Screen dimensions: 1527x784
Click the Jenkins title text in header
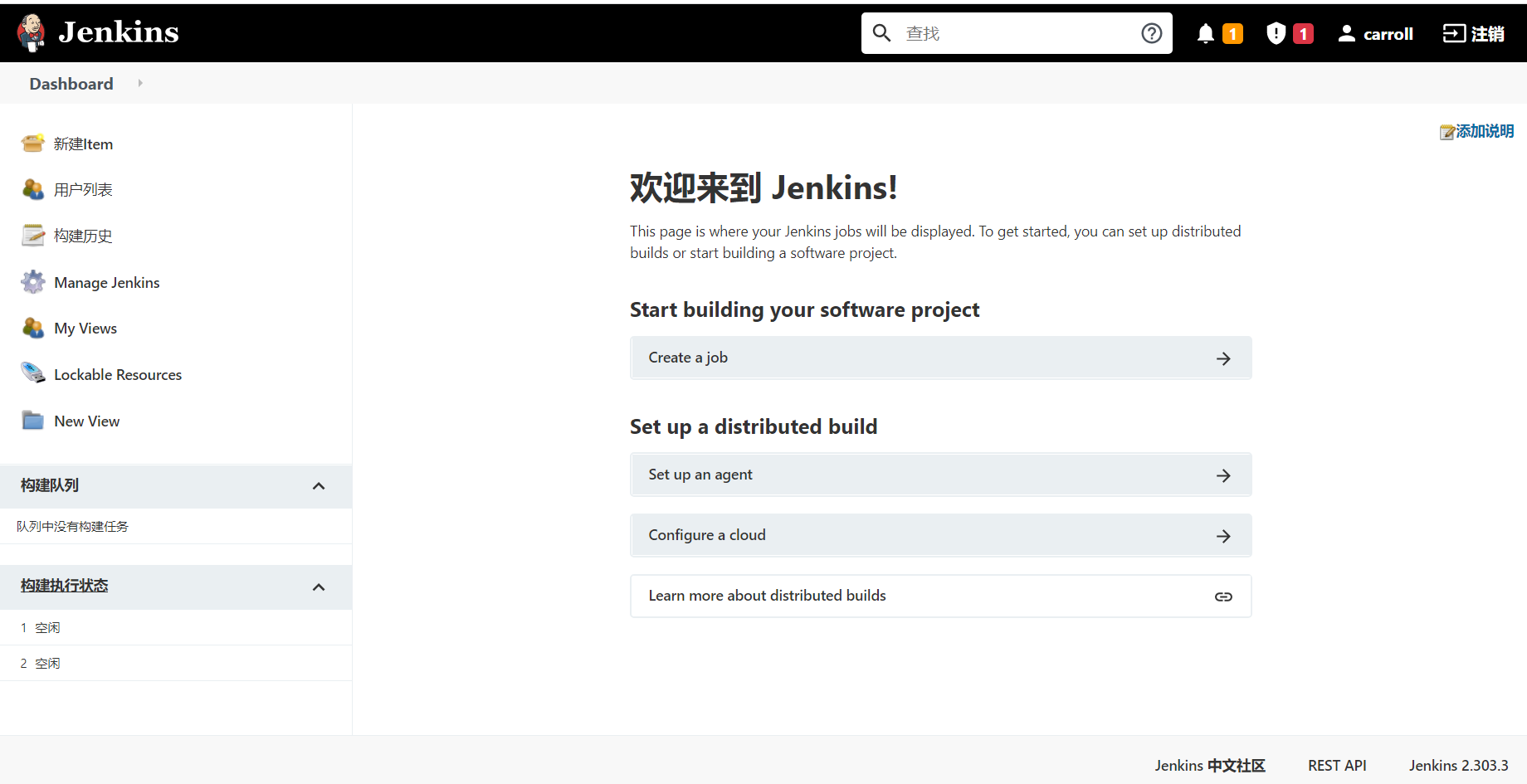[119, 32]
